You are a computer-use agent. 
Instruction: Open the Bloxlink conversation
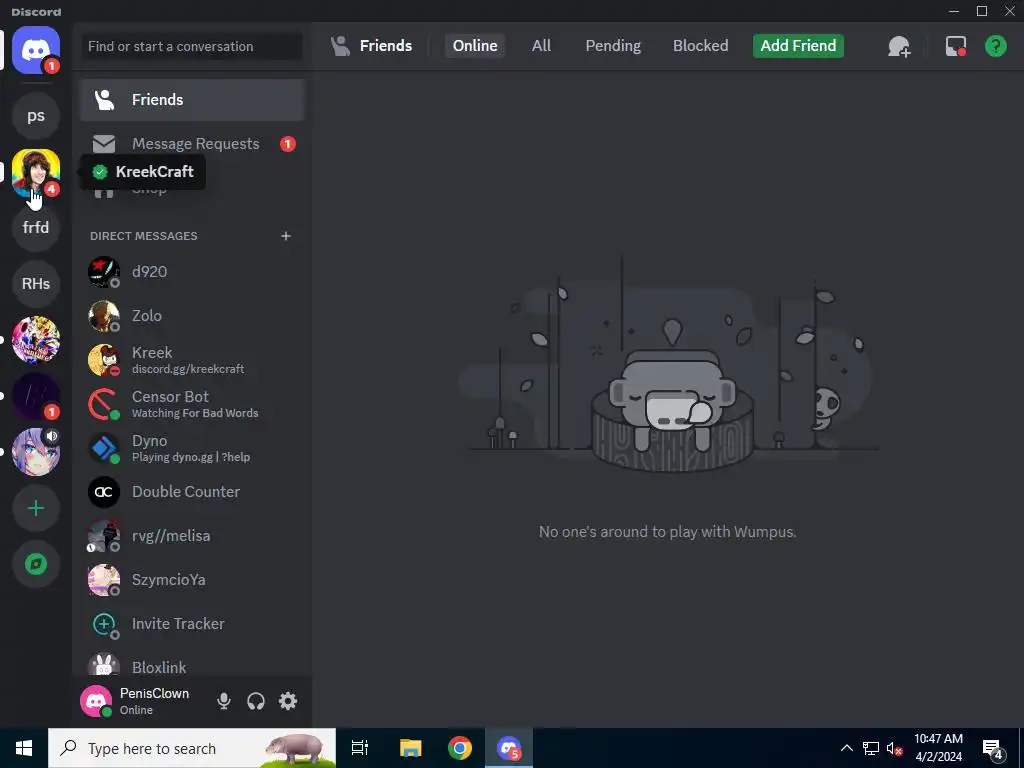coord(192,666)
